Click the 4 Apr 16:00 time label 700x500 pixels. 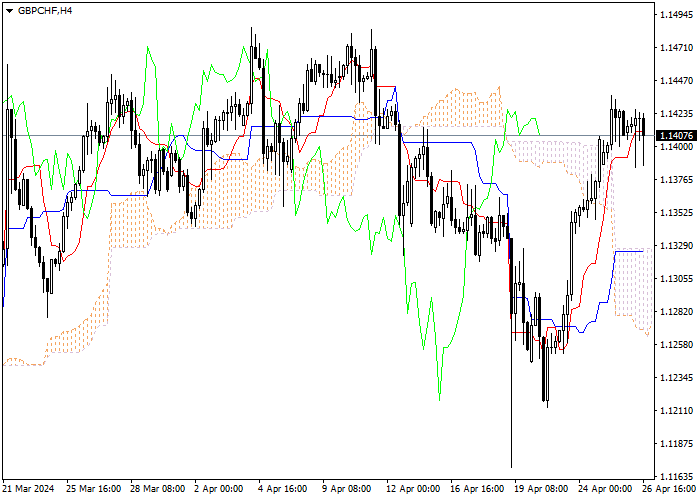pyautogui.click(x=283, y=489)
